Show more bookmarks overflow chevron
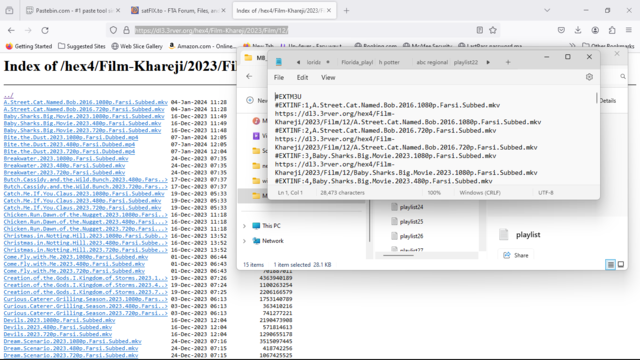The height and width of the screenshot is (360, 640). 572,46
